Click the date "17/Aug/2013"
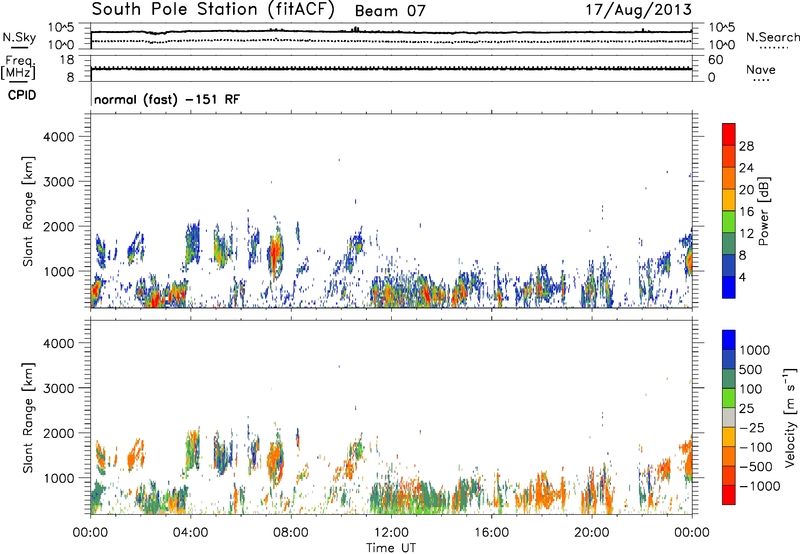800x554 pixels. 638,10
